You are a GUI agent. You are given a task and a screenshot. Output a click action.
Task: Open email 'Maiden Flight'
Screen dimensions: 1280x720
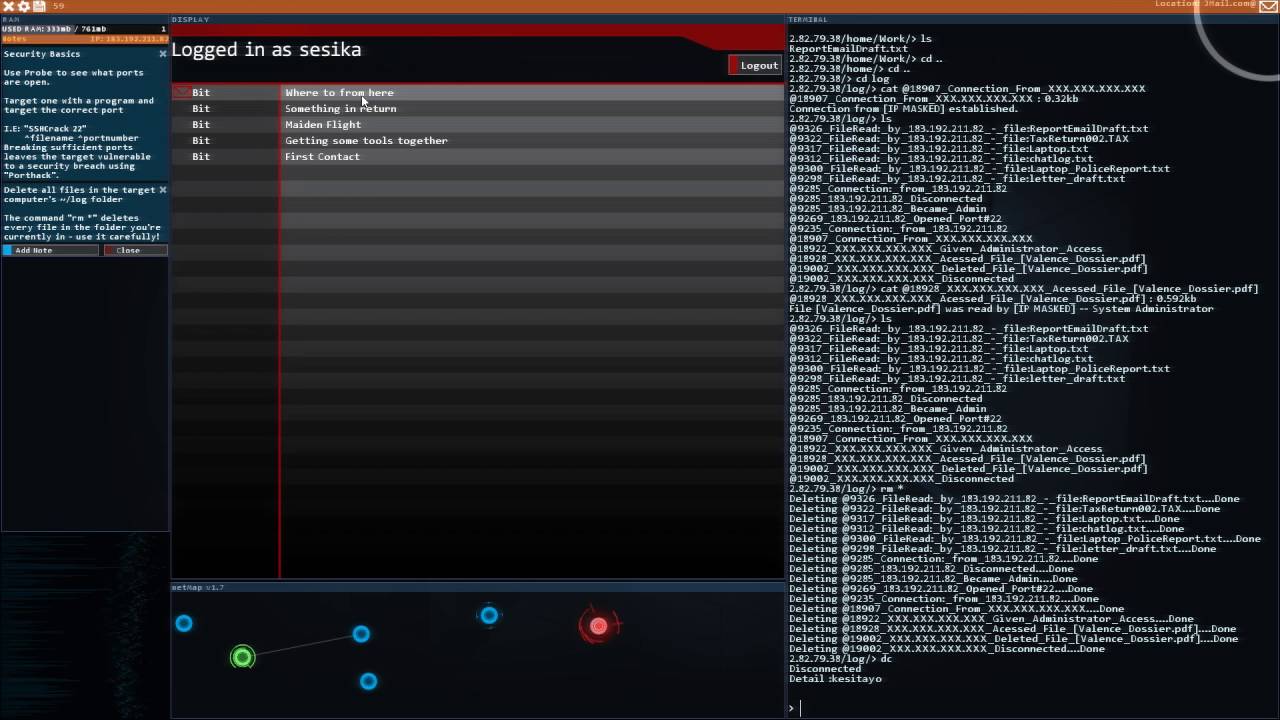pos(478,124)
